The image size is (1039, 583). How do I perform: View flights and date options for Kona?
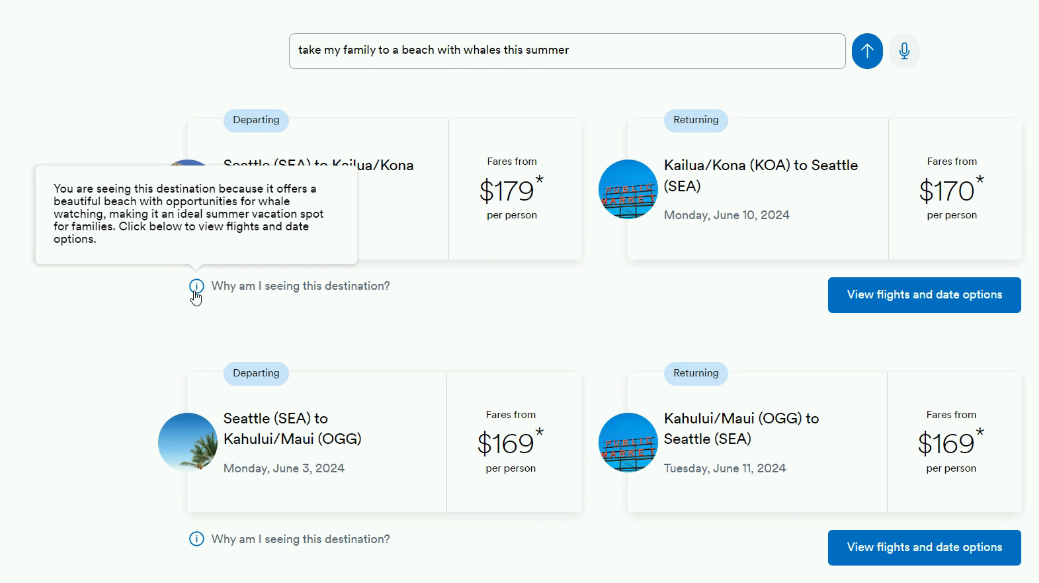click(924, 295)
